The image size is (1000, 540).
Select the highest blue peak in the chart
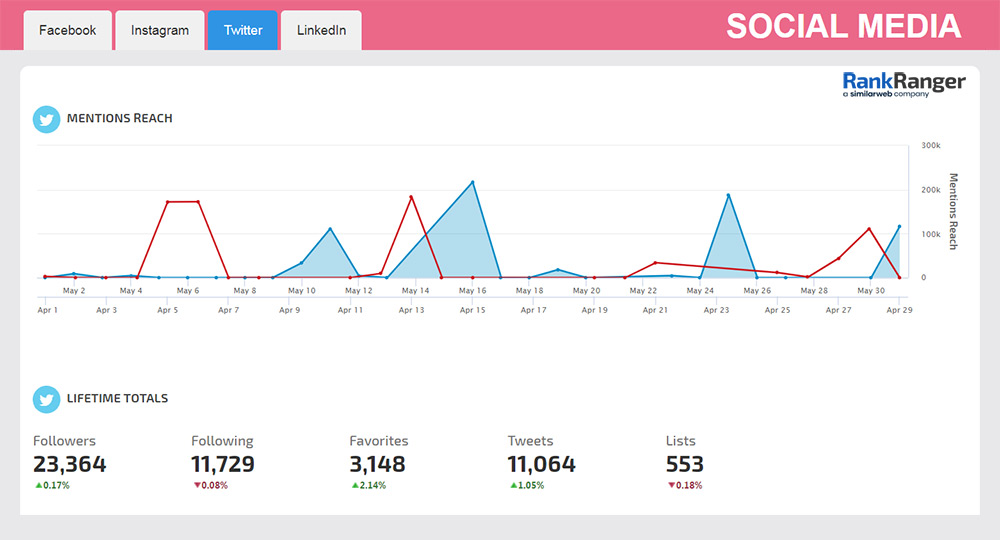[x=472, y=182]
